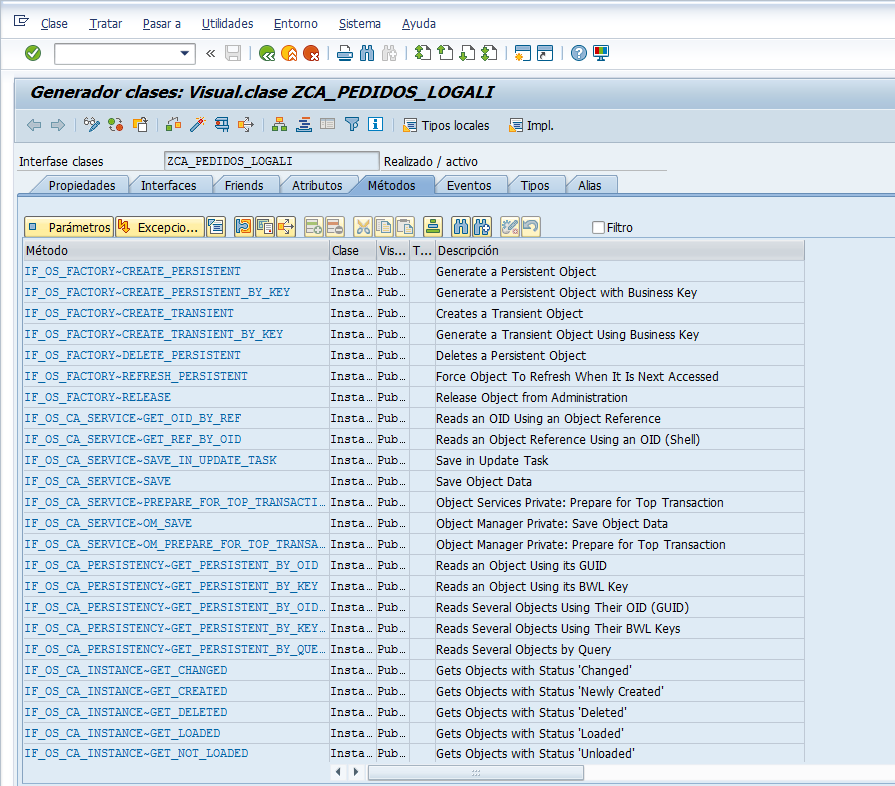Click the Create new session icon

[x=522, y=54]
